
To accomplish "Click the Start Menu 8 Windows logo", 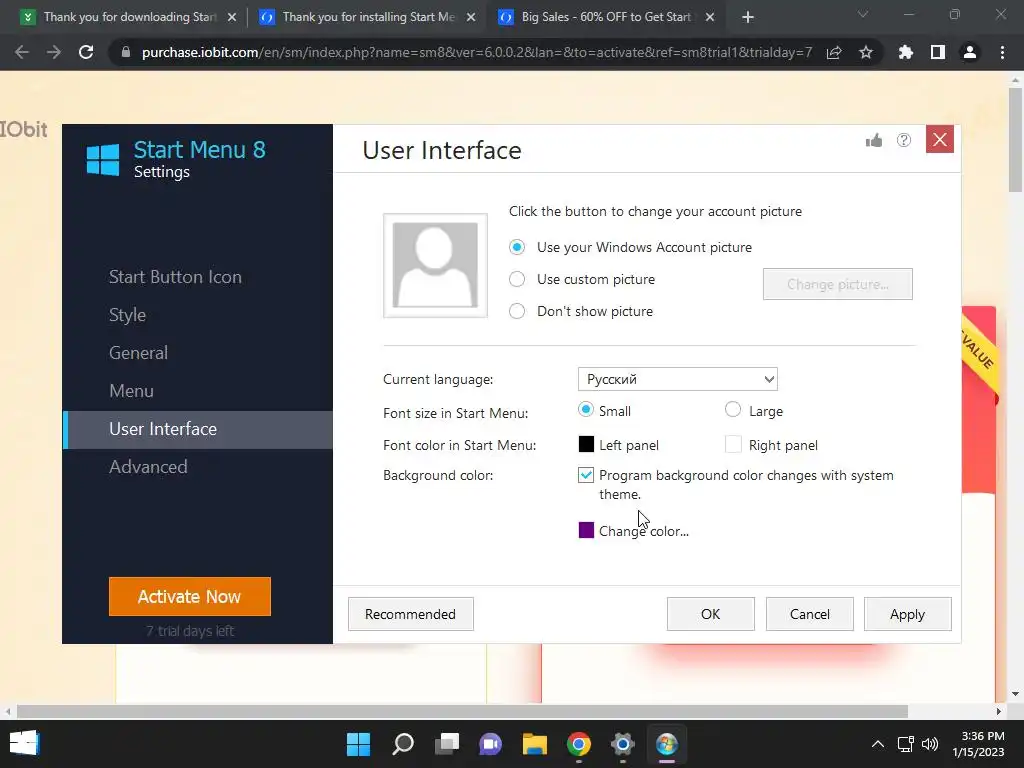I will [x=103, y=160].
